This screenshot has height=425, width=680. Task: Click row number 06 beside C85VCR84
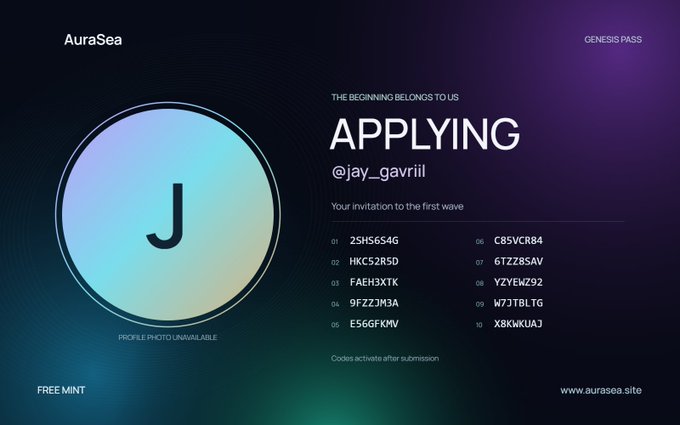pyautogui.click(x=480, y=242)
